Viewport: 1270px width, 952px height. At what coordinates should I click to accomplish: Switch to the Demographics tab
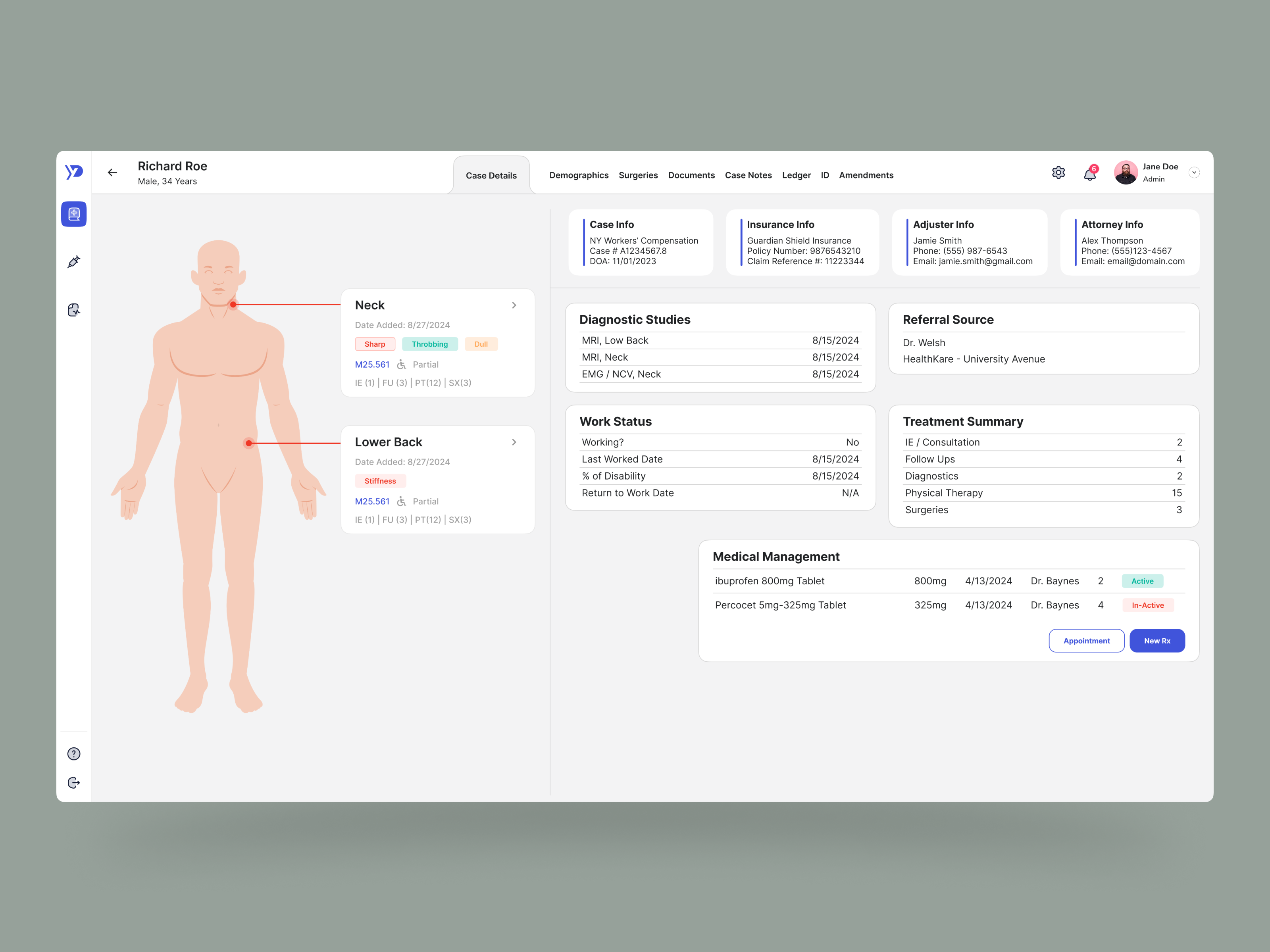coord(578,175)
